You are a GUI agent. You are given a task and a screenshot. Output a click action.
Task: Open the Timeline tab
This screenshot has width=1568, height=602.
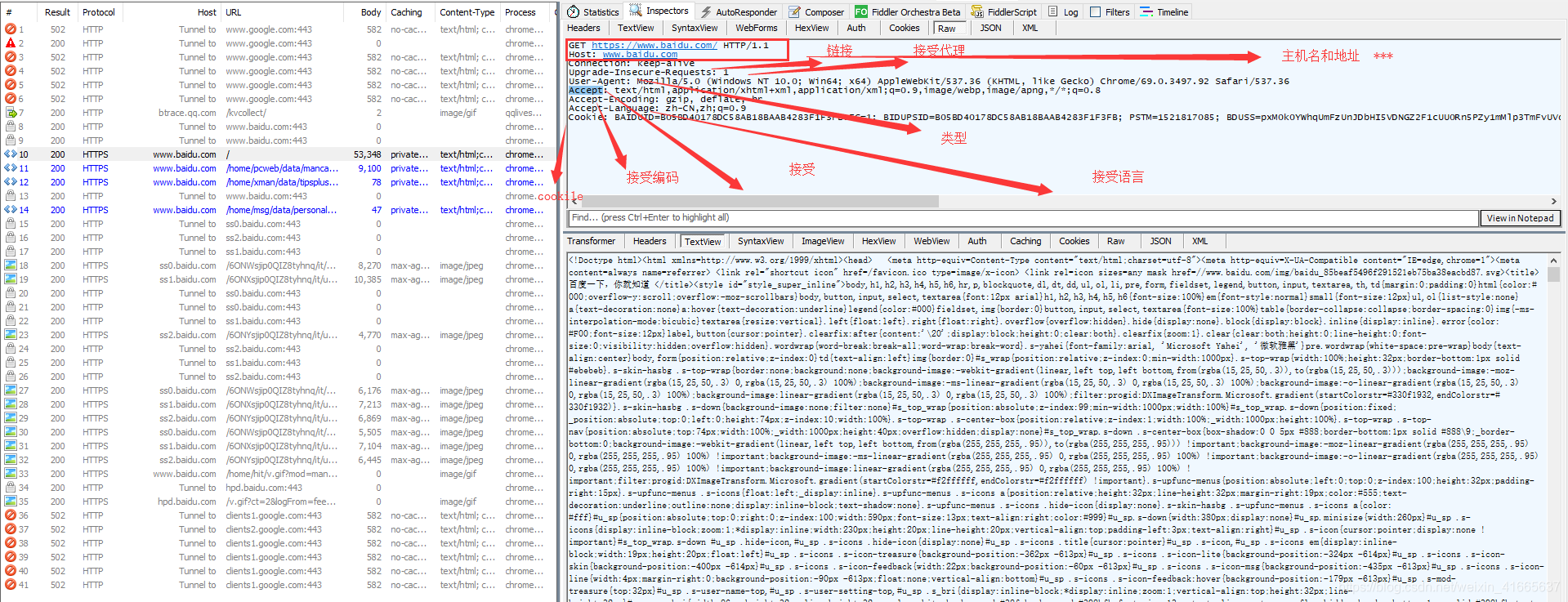pyautogui.click(x=1164, y=11)
